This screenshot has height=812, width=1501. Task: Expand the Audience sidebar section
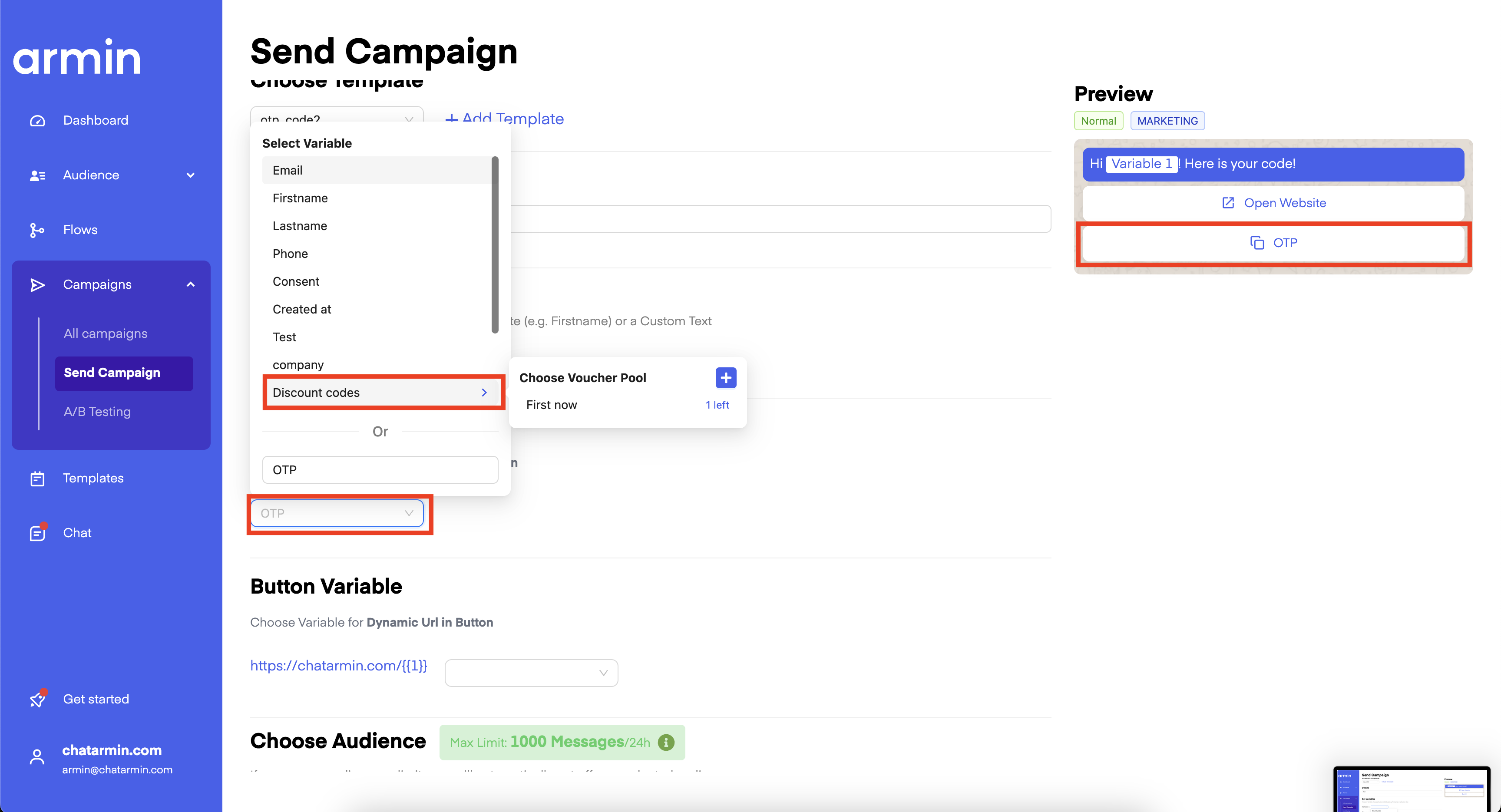191,175
